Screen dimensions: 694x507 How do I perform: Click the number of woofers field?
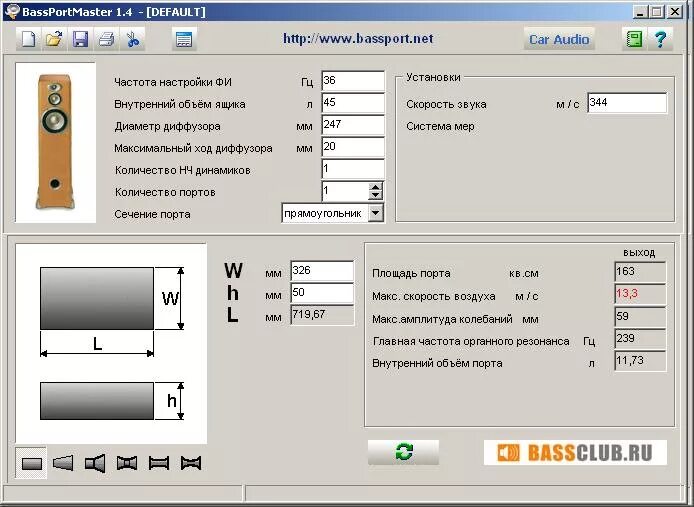coord(353,169)
